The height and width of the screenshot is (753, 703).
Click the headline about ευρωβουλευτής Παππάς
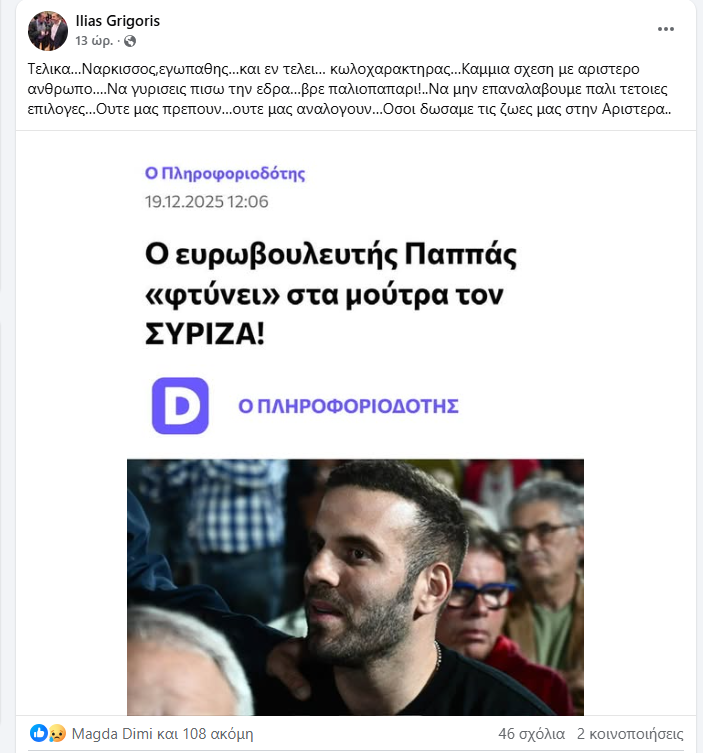(x=331, y=294)
